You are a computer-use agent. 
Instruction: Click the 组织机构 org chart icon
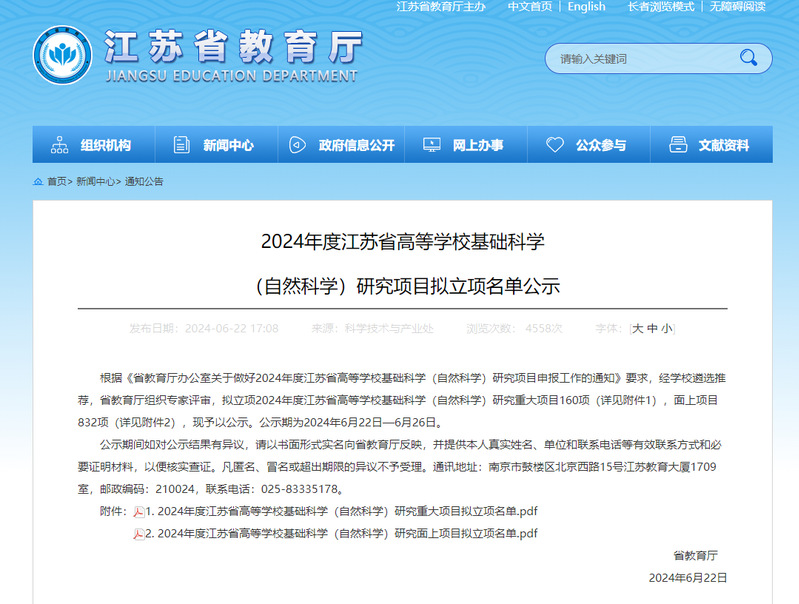coord(59,145)
